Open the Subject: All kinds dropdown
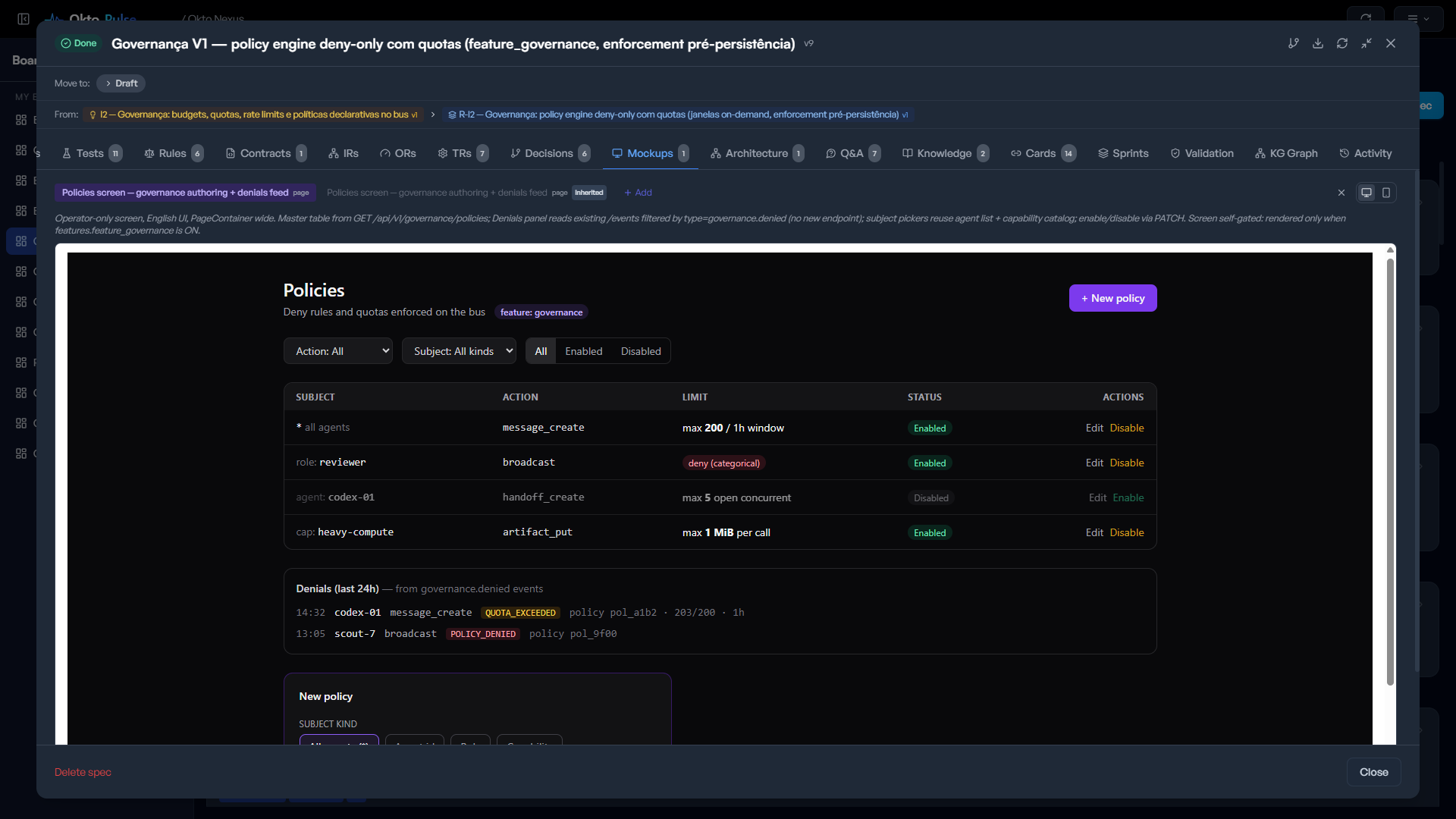The height and width of the screenshot is (819, 1456). point(459,351)
